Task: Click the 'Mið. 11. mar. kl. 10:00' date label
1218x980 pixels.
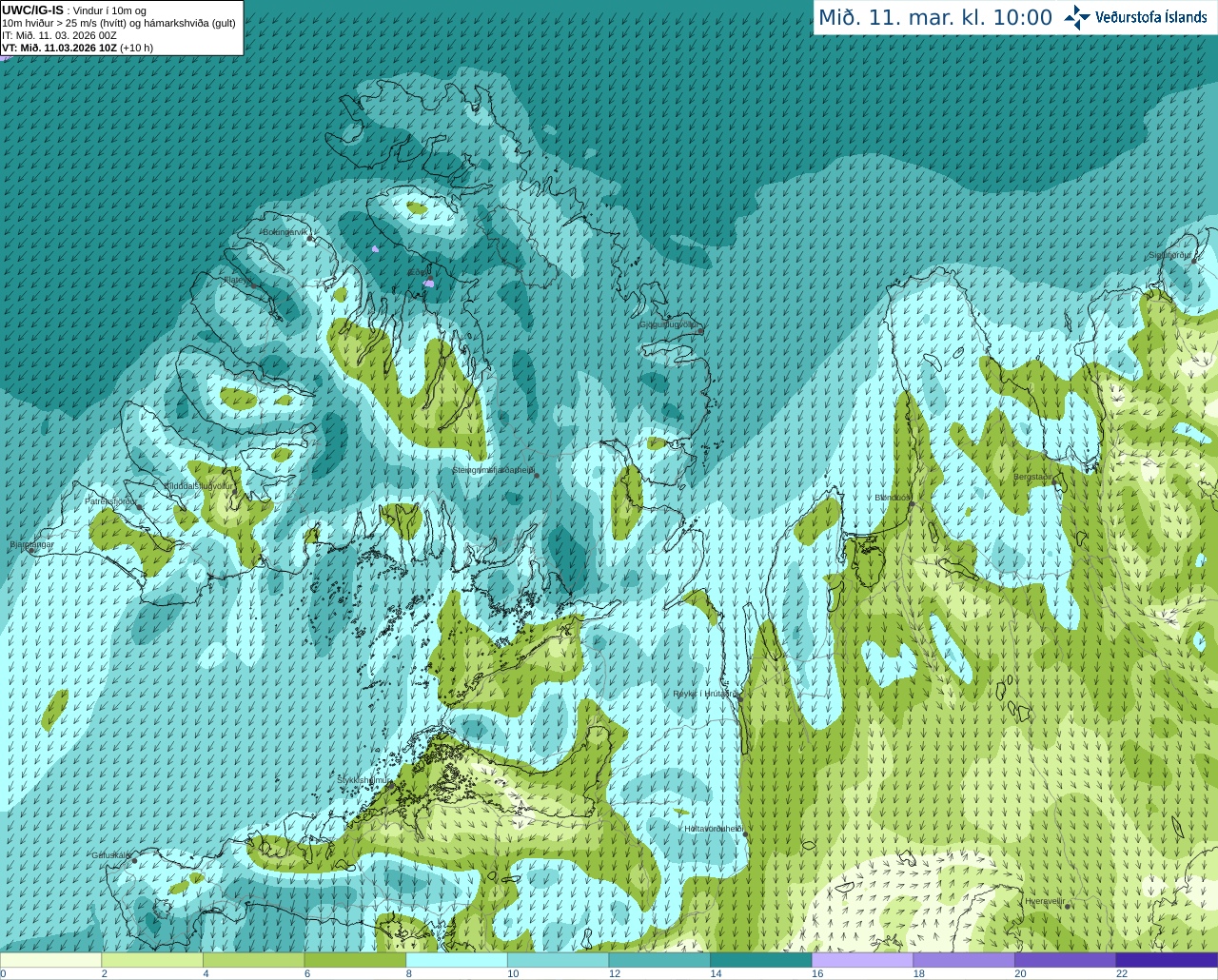Action: click(935, 18)
